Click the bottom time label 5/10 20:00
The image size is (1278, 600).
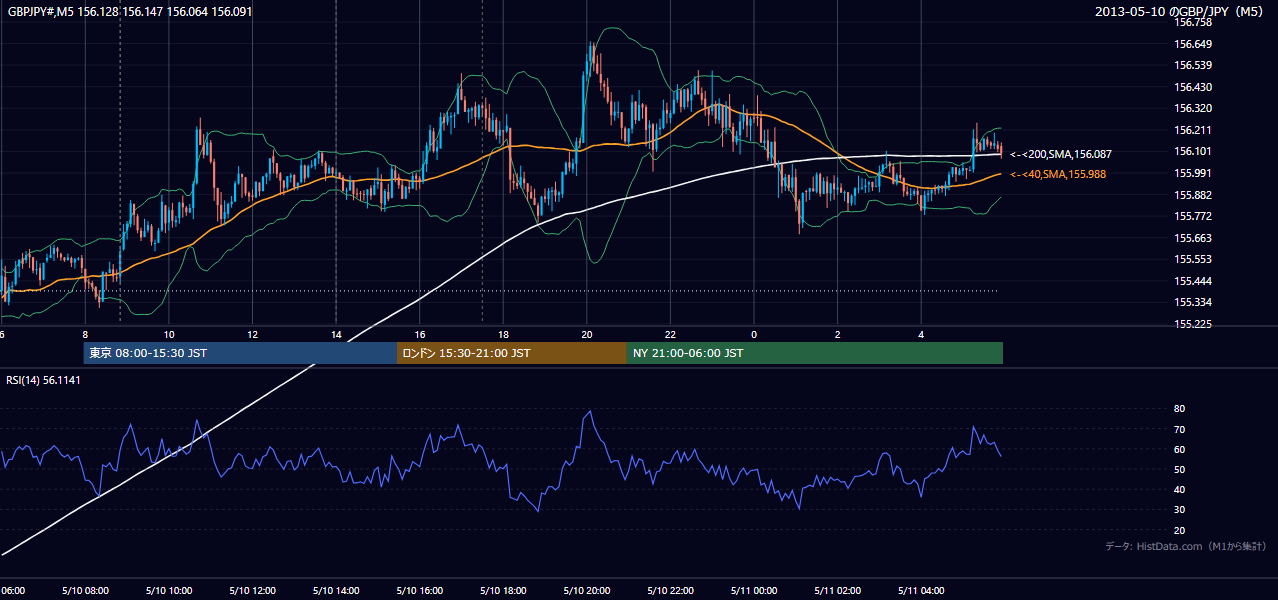tap(586, 591)
